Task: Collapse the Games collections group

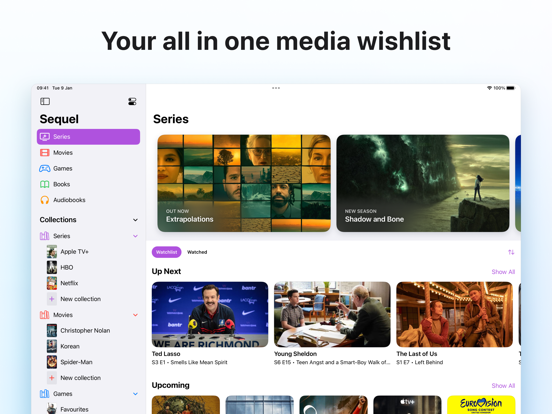Action: 135,394
